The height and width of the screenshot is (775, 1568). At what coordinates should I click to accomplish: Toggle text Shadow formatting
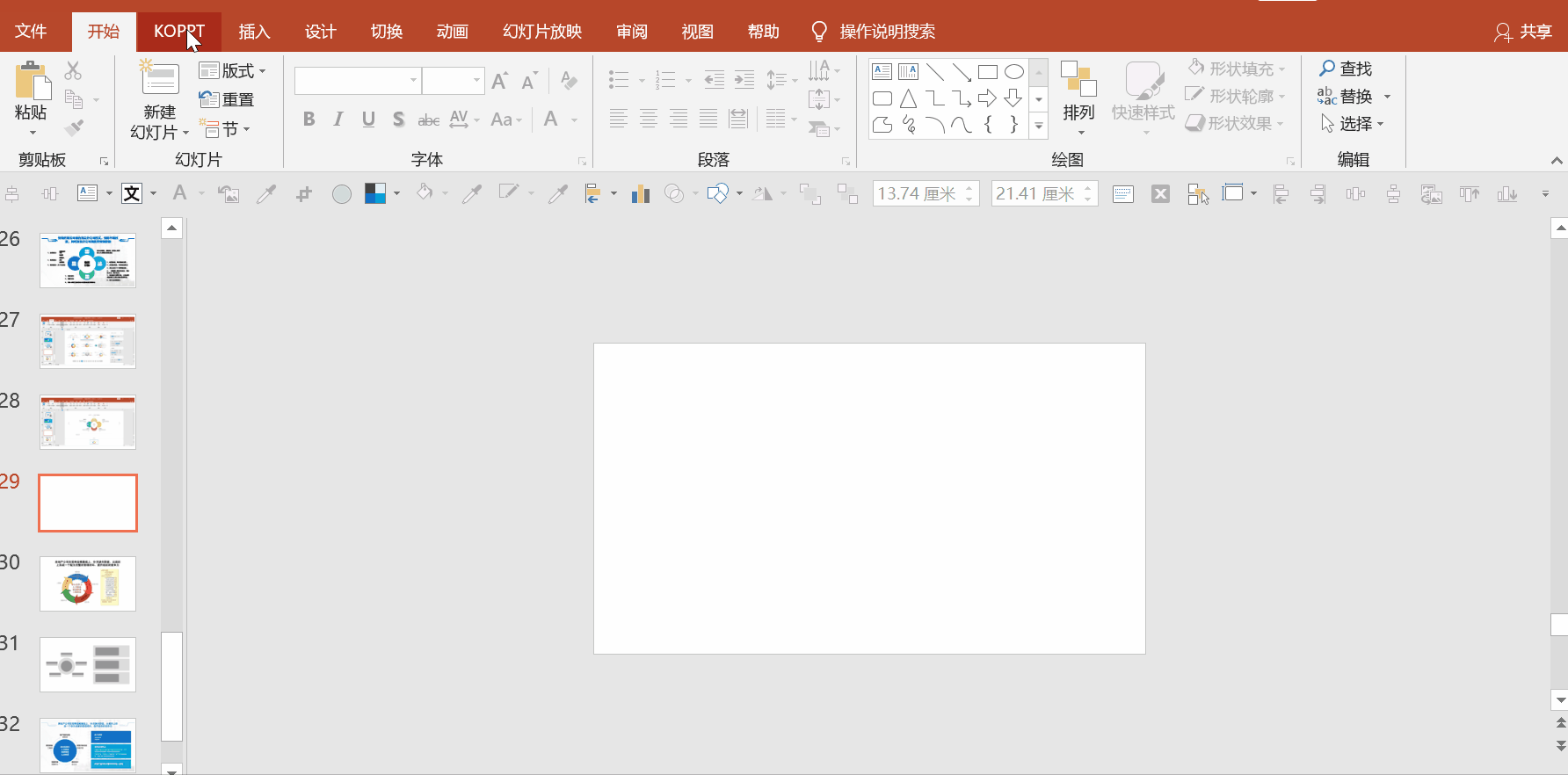(398, 120)
